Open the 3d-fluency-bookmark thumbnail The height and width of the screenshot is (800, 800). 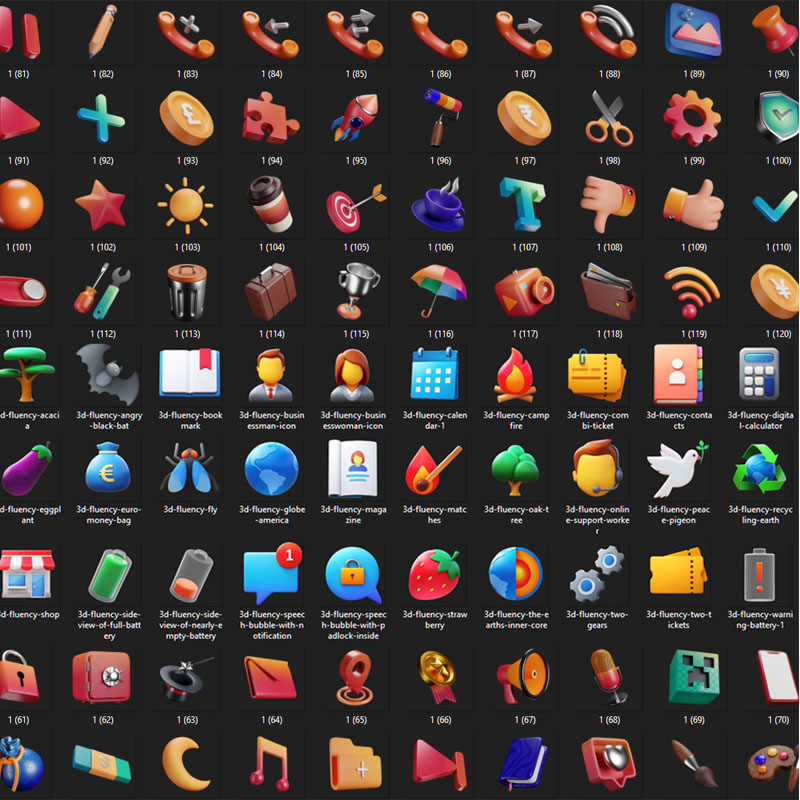click(190, 372)
